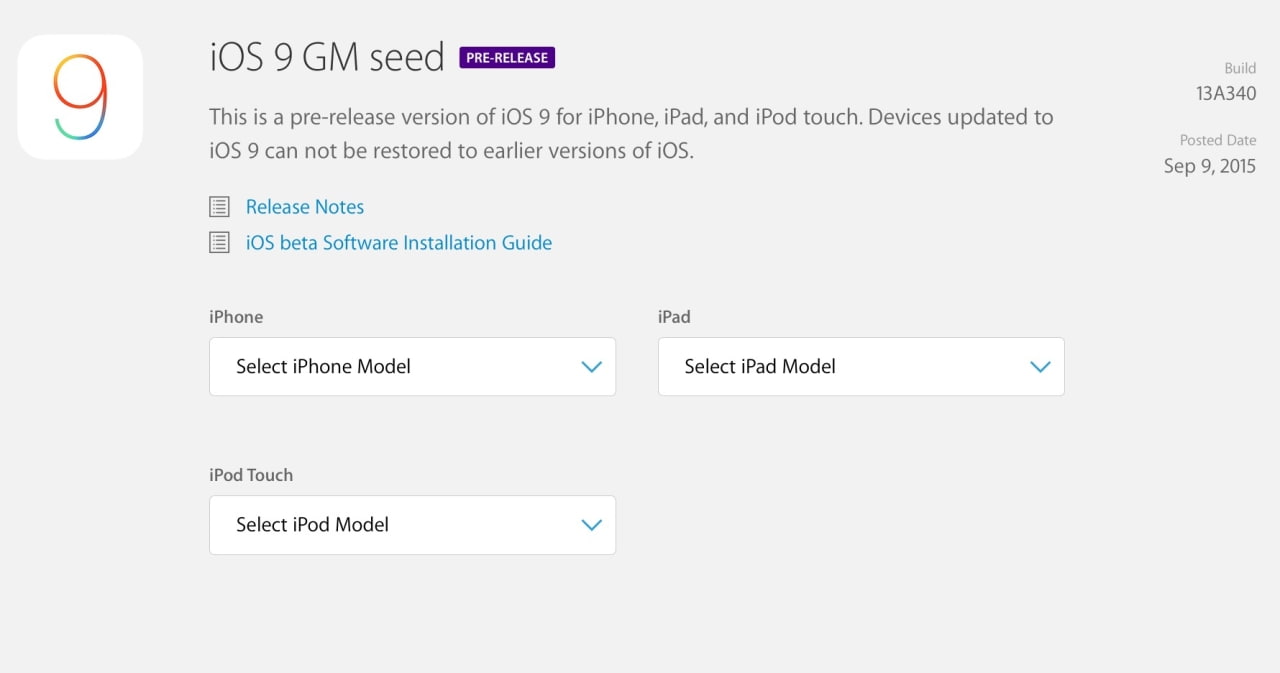Viewport: 1280px width, 673px height.
Task: Open the Select iPod Model dropdown
Action: [x=412, y=525]
